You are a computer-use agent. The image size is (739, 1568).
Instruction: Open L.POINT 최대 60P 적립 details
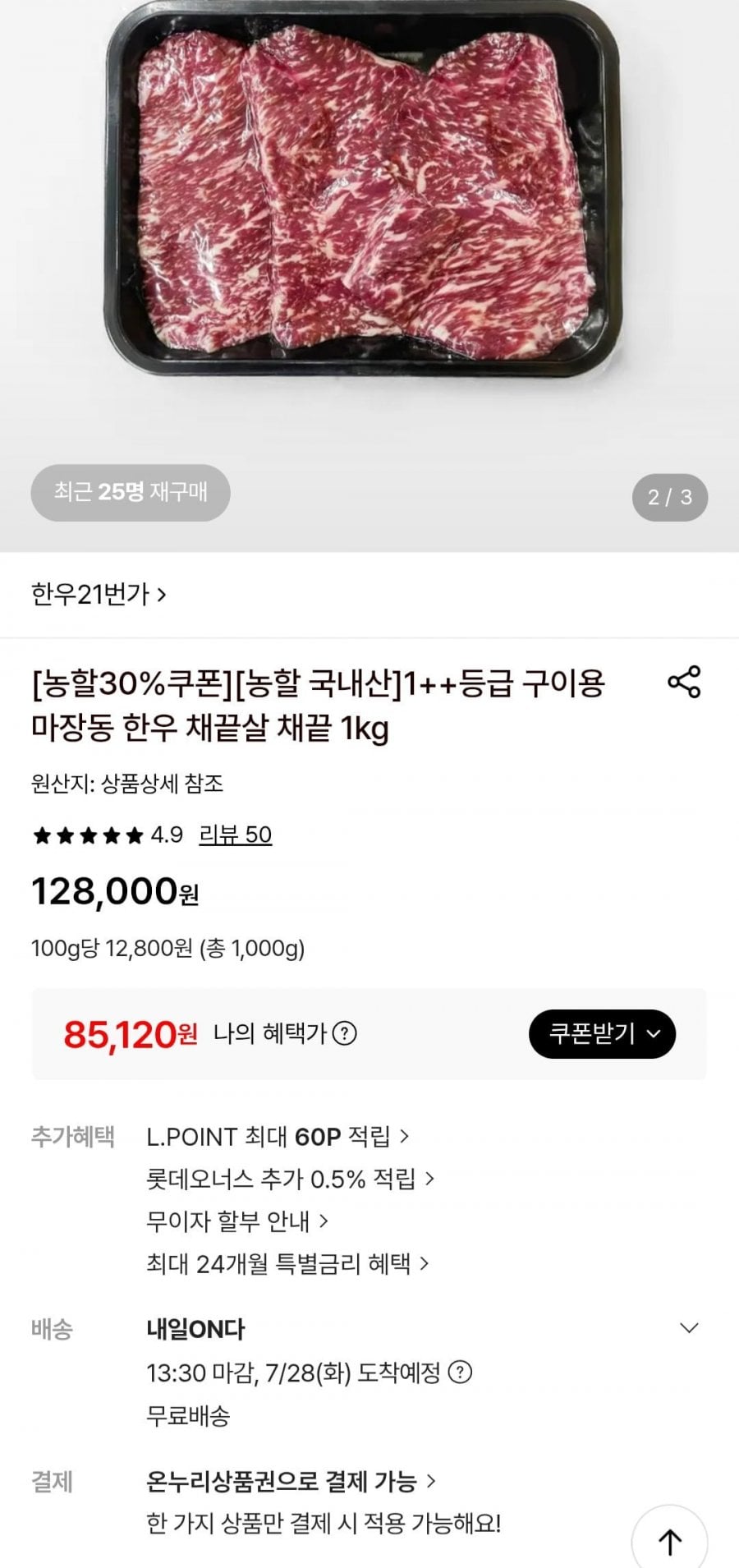click(278, 1137)
